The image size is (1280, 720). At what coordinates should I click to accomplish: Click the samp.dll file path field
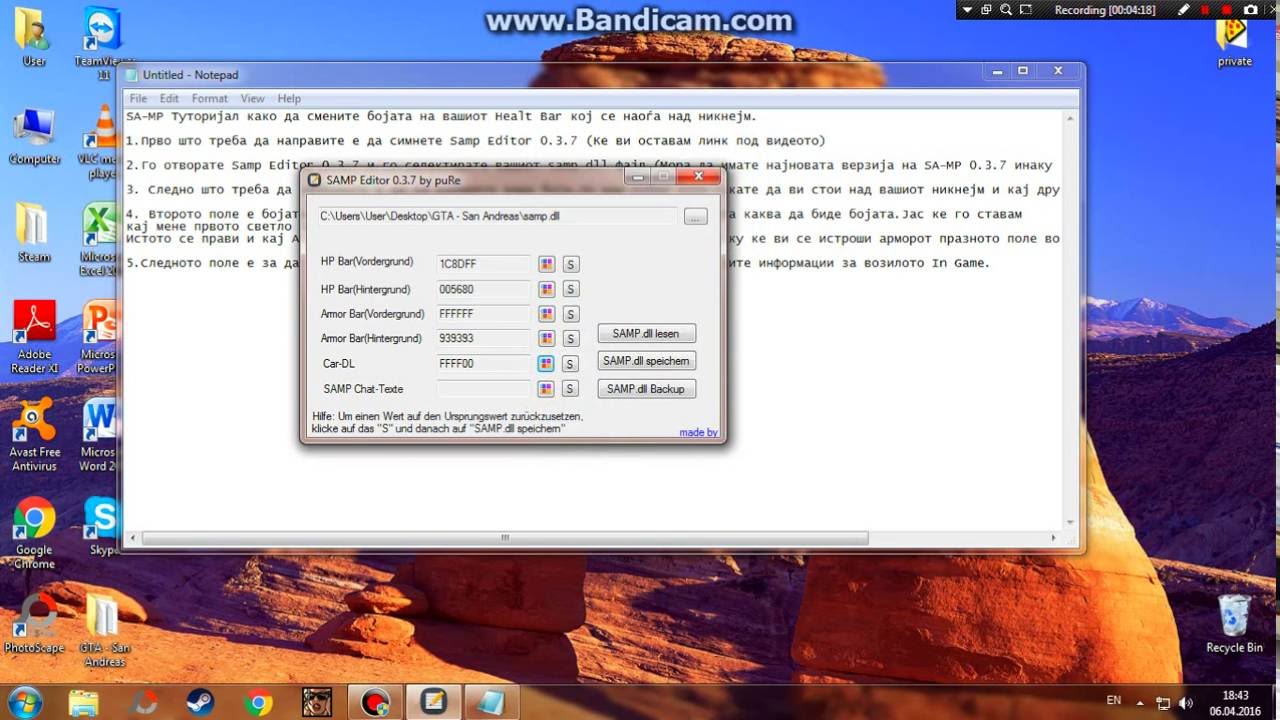pos(497,216)
